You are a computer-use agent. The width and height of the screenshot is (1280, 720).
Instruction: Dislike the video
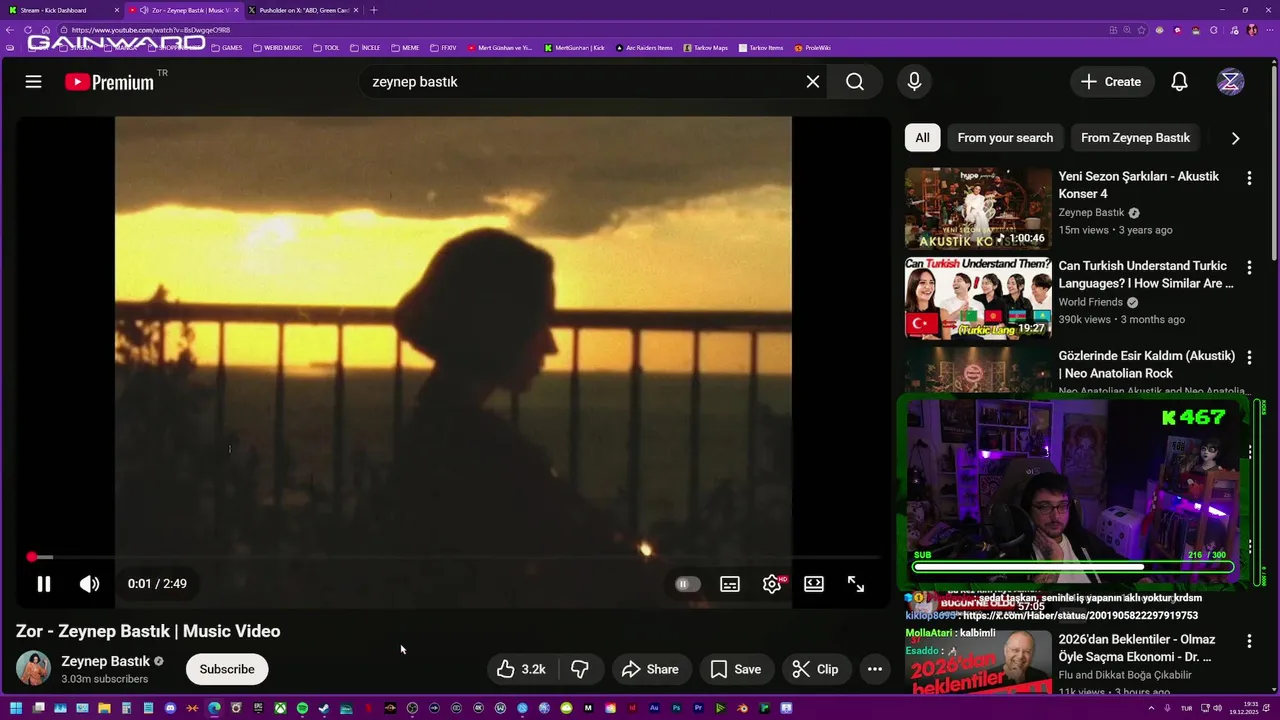pyautogui.click(x=580, y=669)
